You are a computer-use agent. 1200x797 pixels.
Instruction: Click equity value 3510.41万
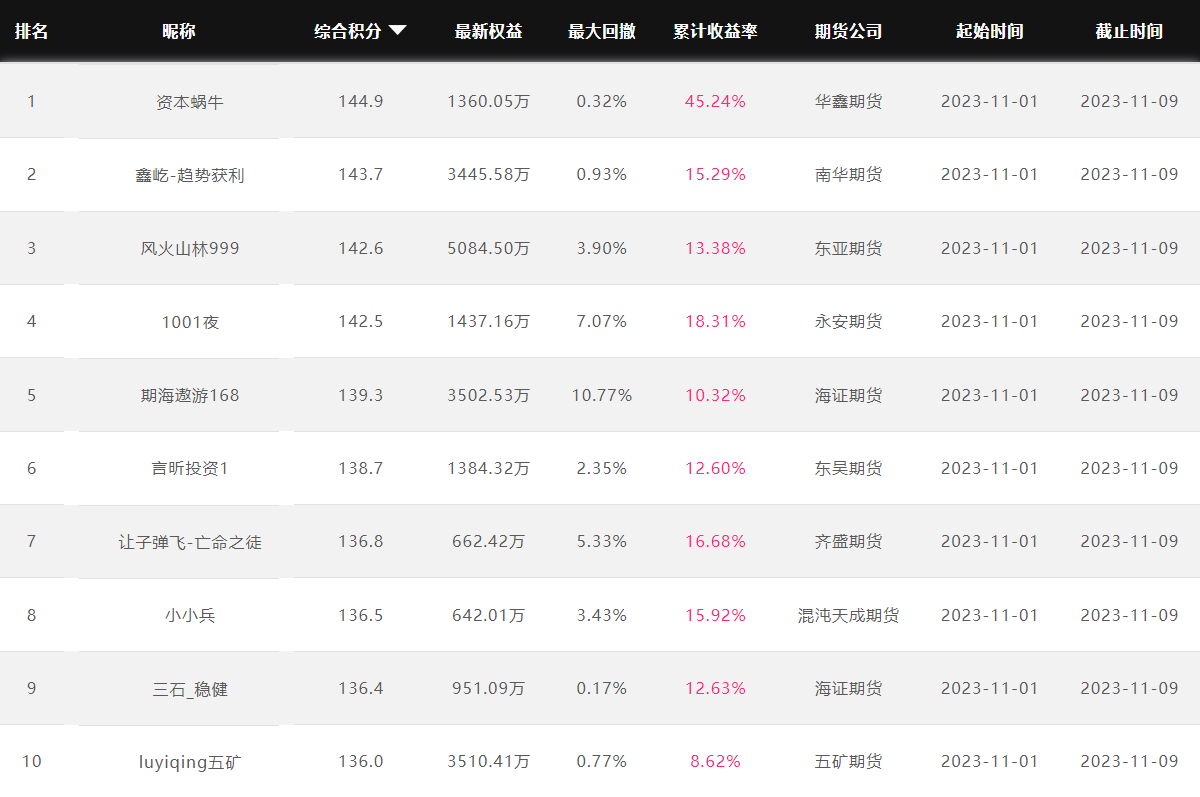click(488, 761)
